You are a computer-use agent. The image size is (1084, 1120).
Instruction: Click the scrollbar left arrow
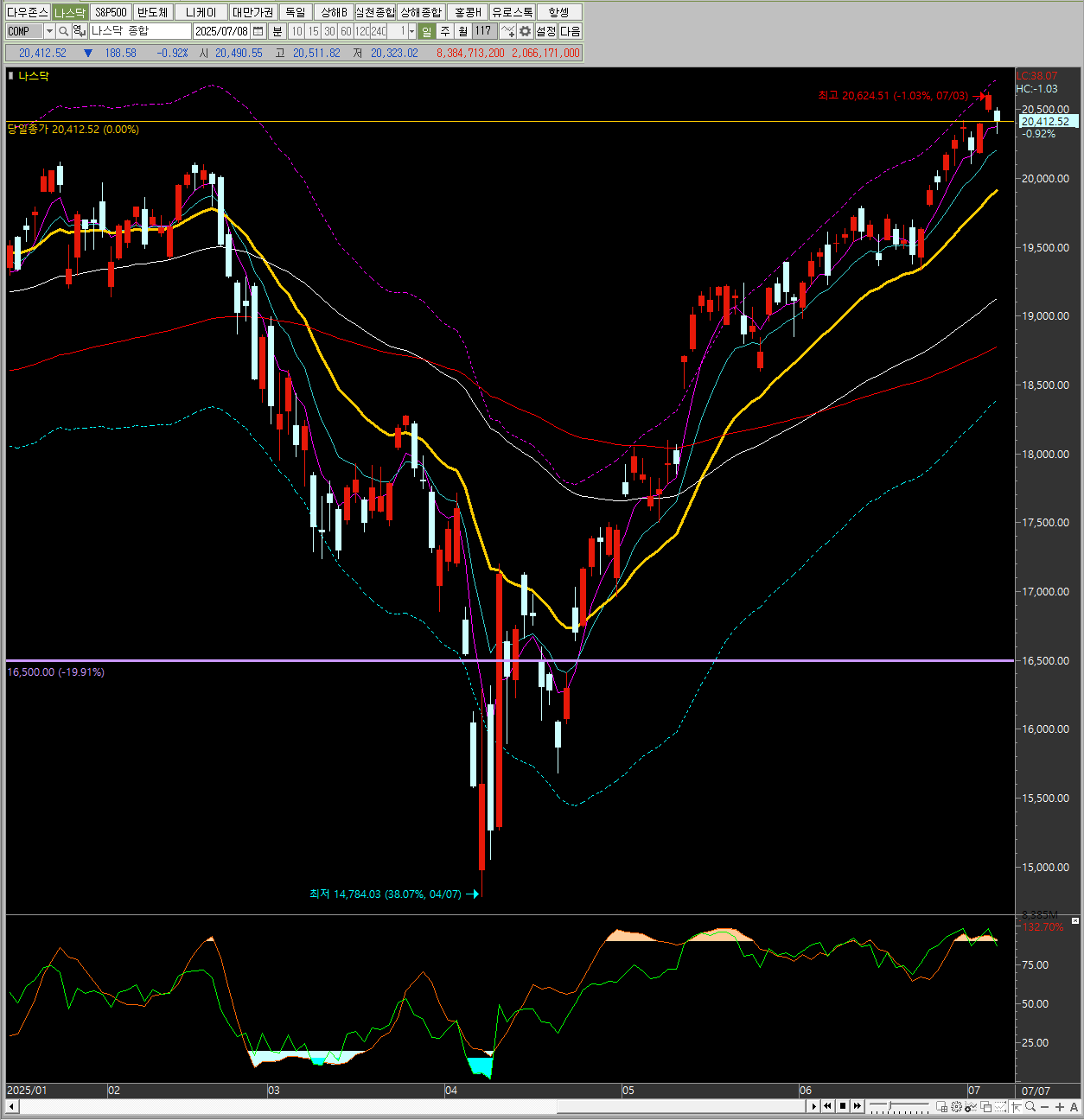[12, 1106]
